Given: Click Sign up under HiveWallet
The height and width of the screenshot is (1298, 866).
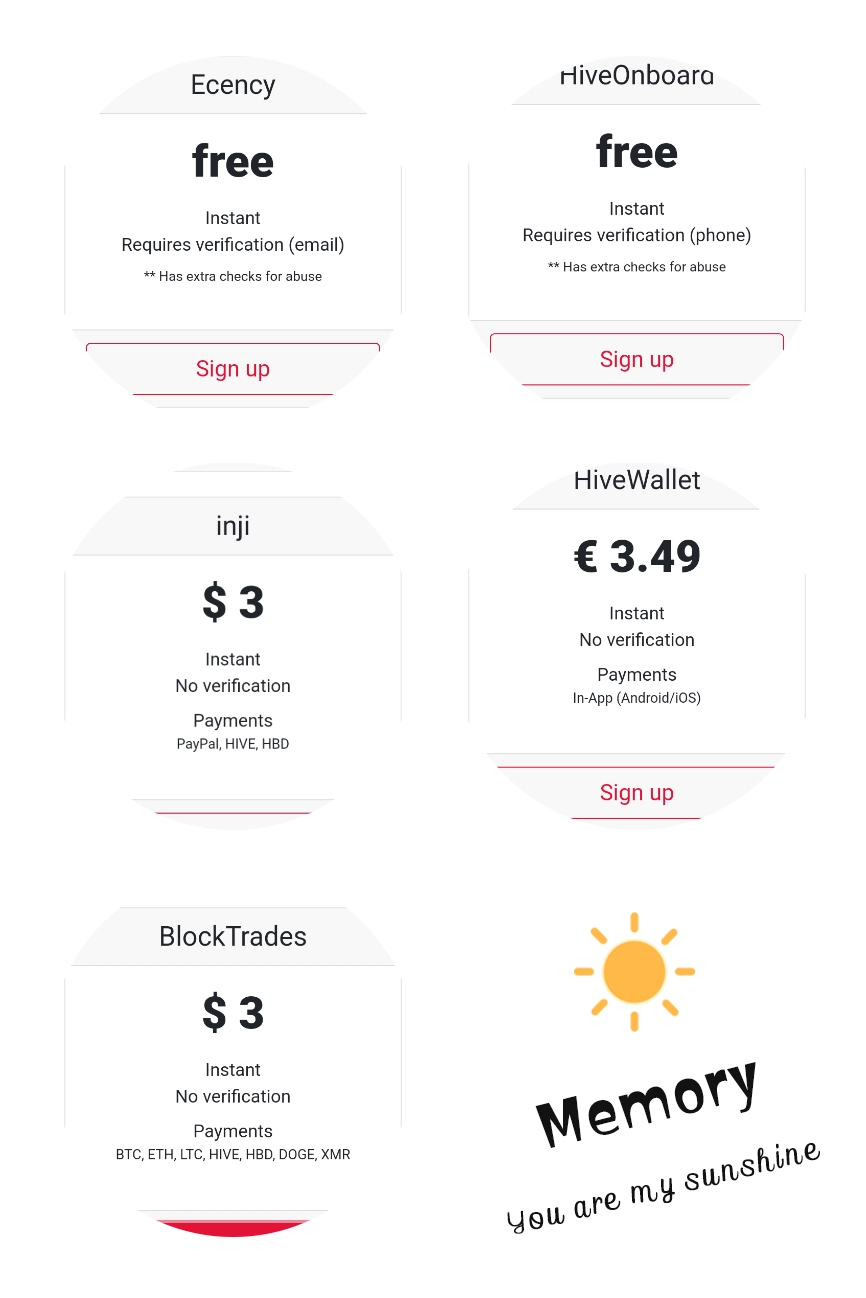Looking at the screenshot, I should pos(637,793).
